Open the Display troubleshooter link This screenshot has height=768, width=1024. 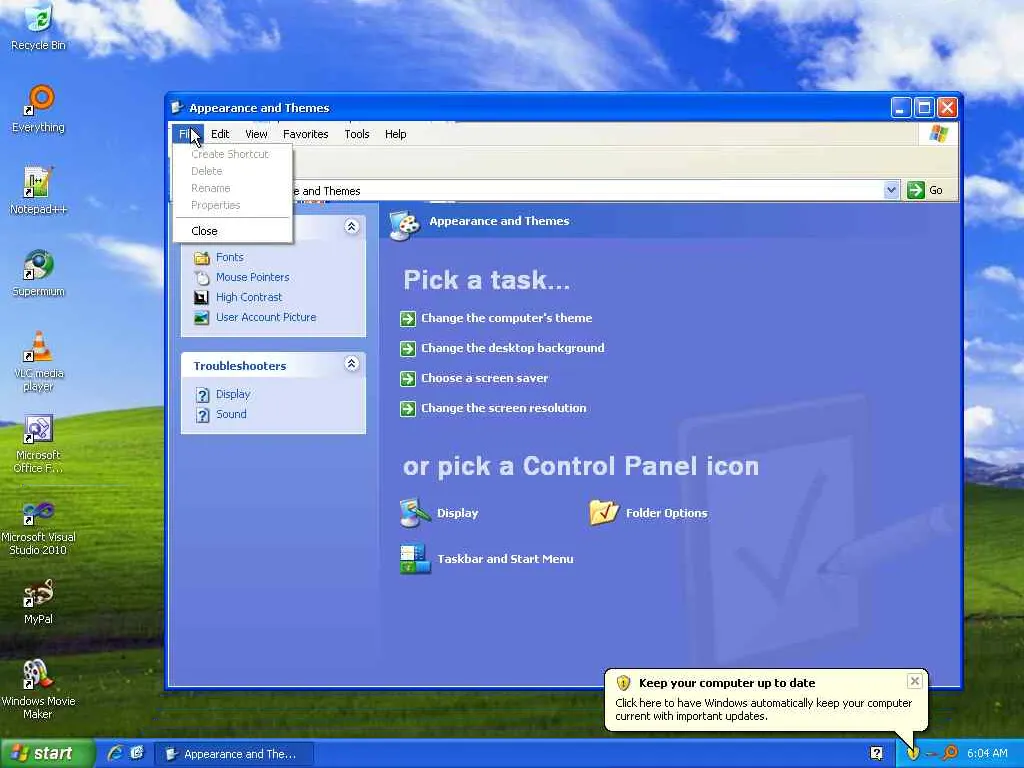point(233,394)
